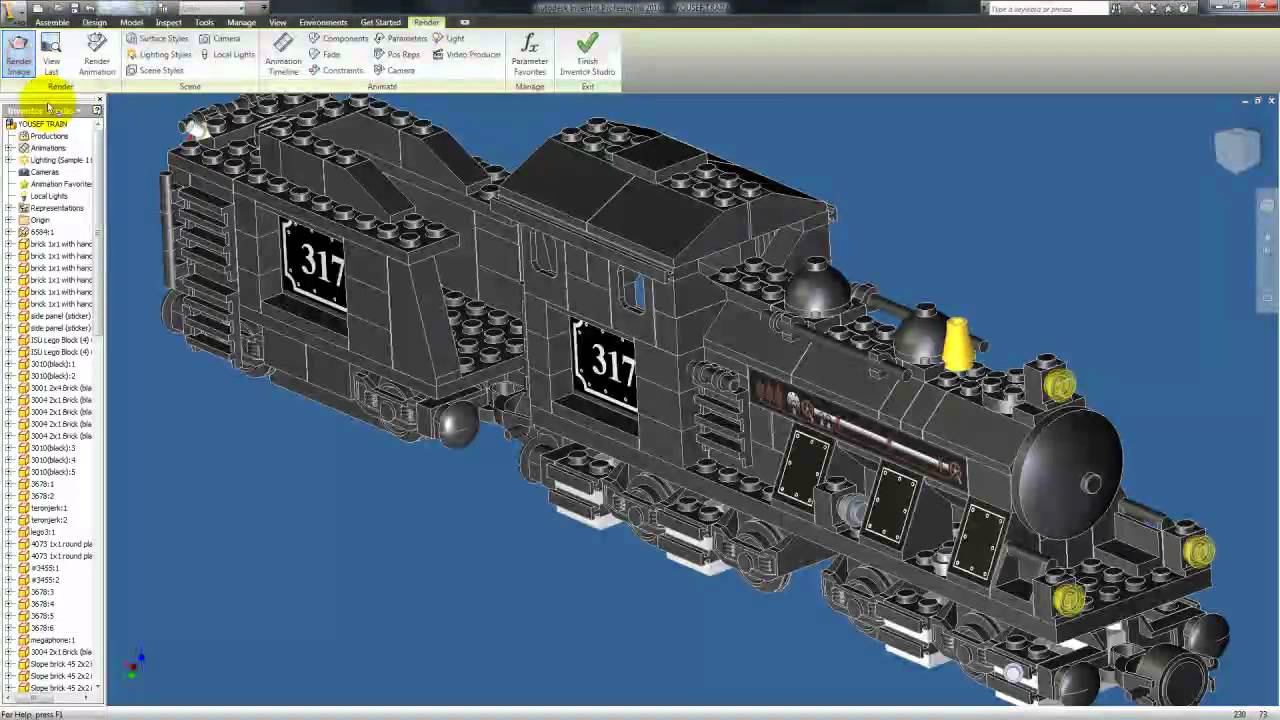
Task: Switch to the Model ribbon tab
Action: pos(131,22)
